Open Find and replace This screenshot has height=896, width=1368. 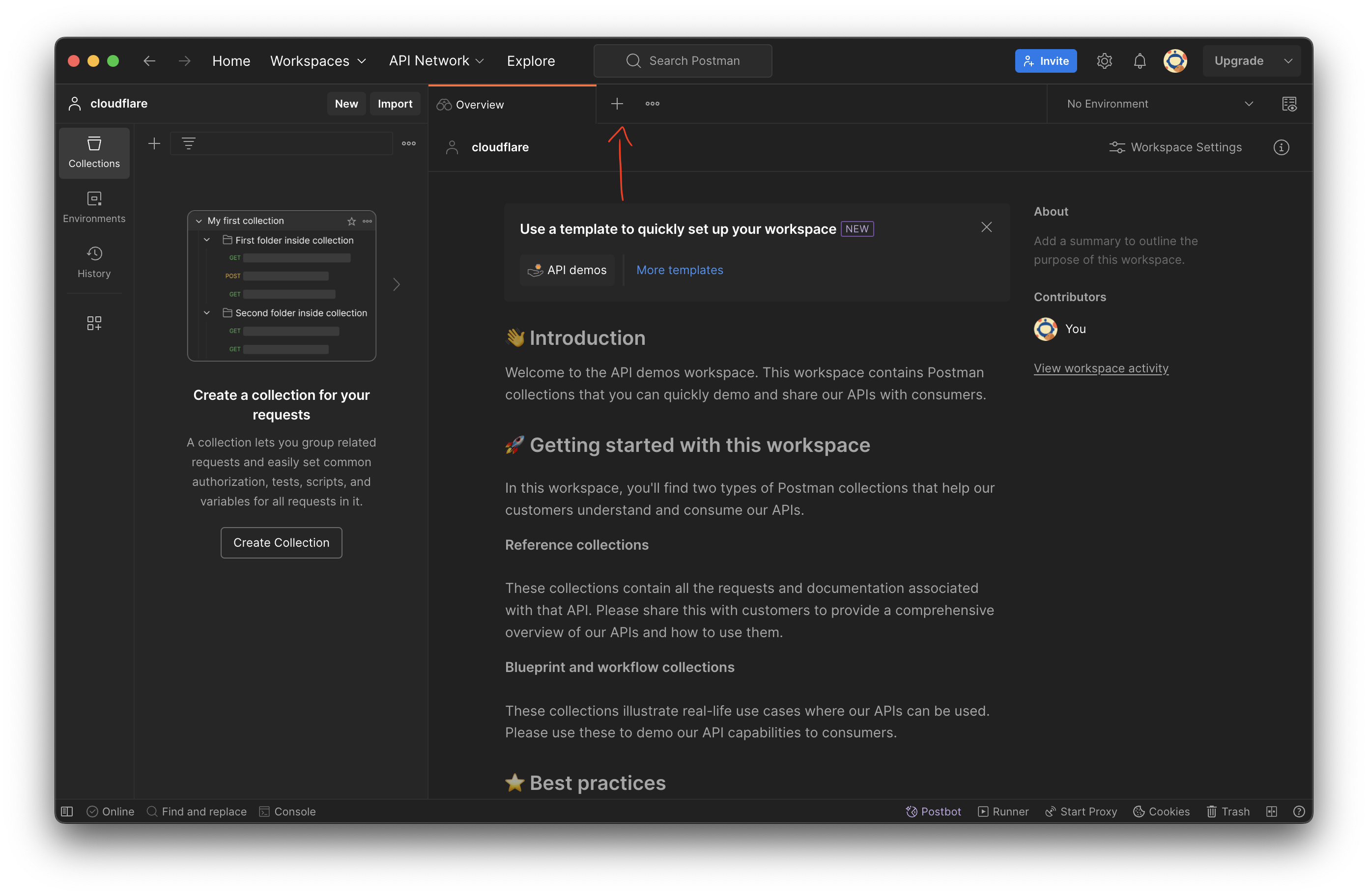tap(197, 812)
